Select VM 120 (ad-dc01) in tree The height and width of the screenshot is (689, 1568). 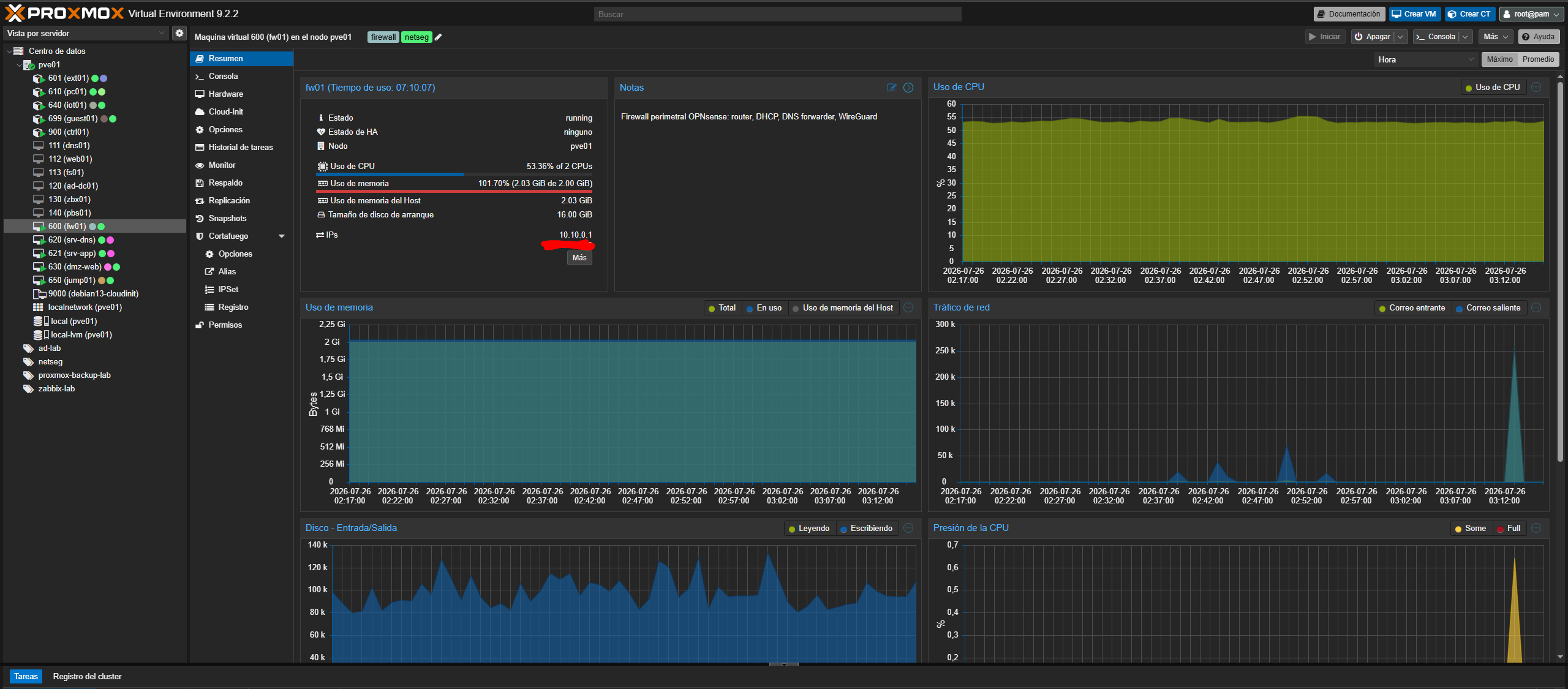73,186
